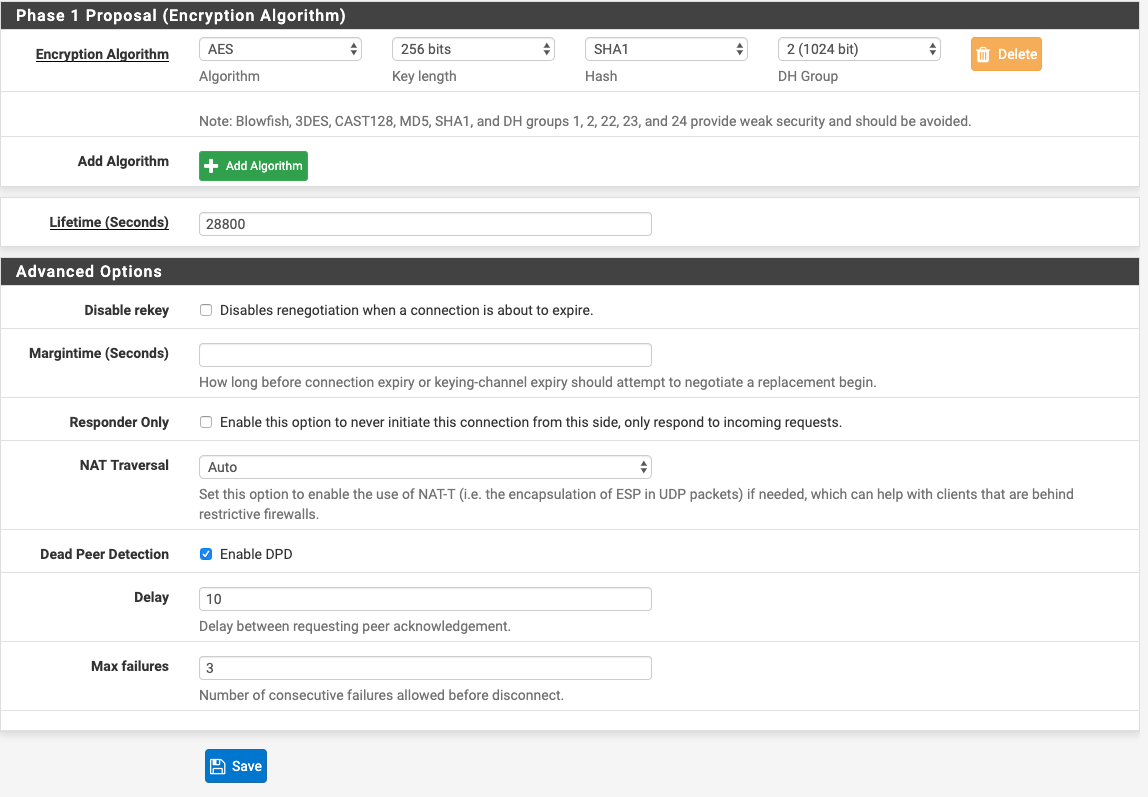Screen dimensions: 1148x797
Task: Open the SHA1 Hash dropdown
Action: 666,49
